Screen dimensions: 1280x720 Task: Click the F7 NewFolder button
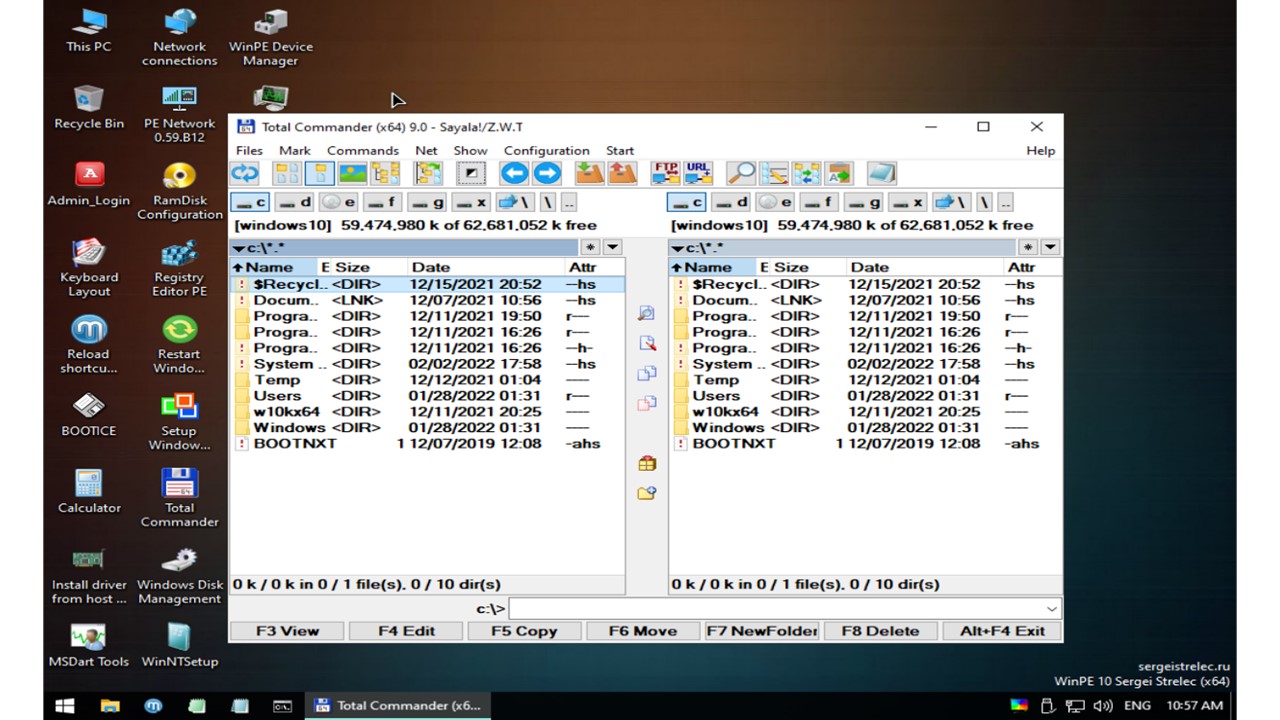click(762, 631)
